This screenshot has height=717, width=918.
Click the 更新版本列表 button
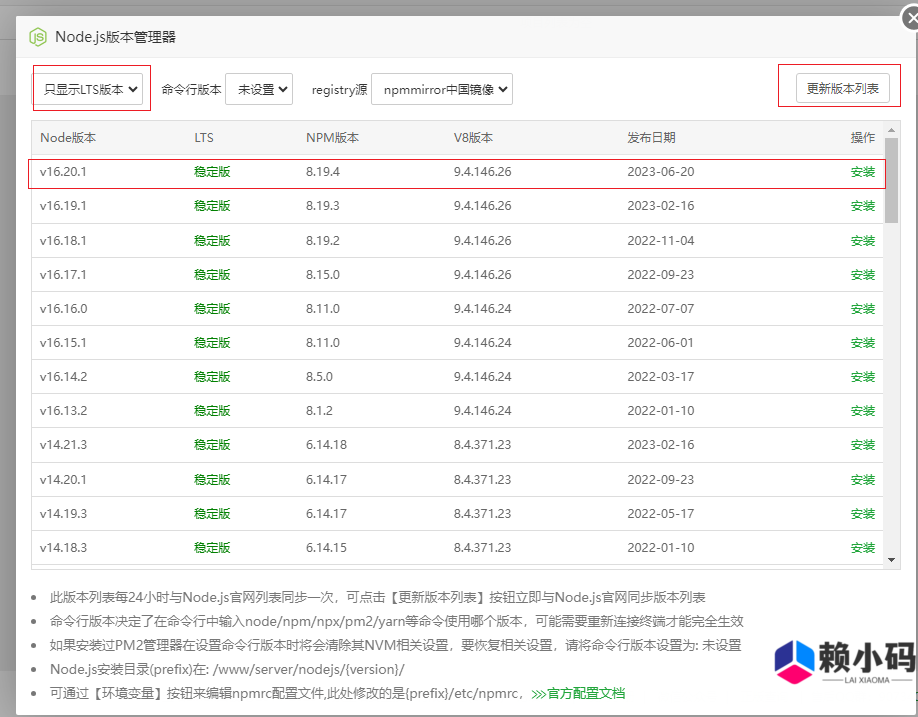click(839, 87)
